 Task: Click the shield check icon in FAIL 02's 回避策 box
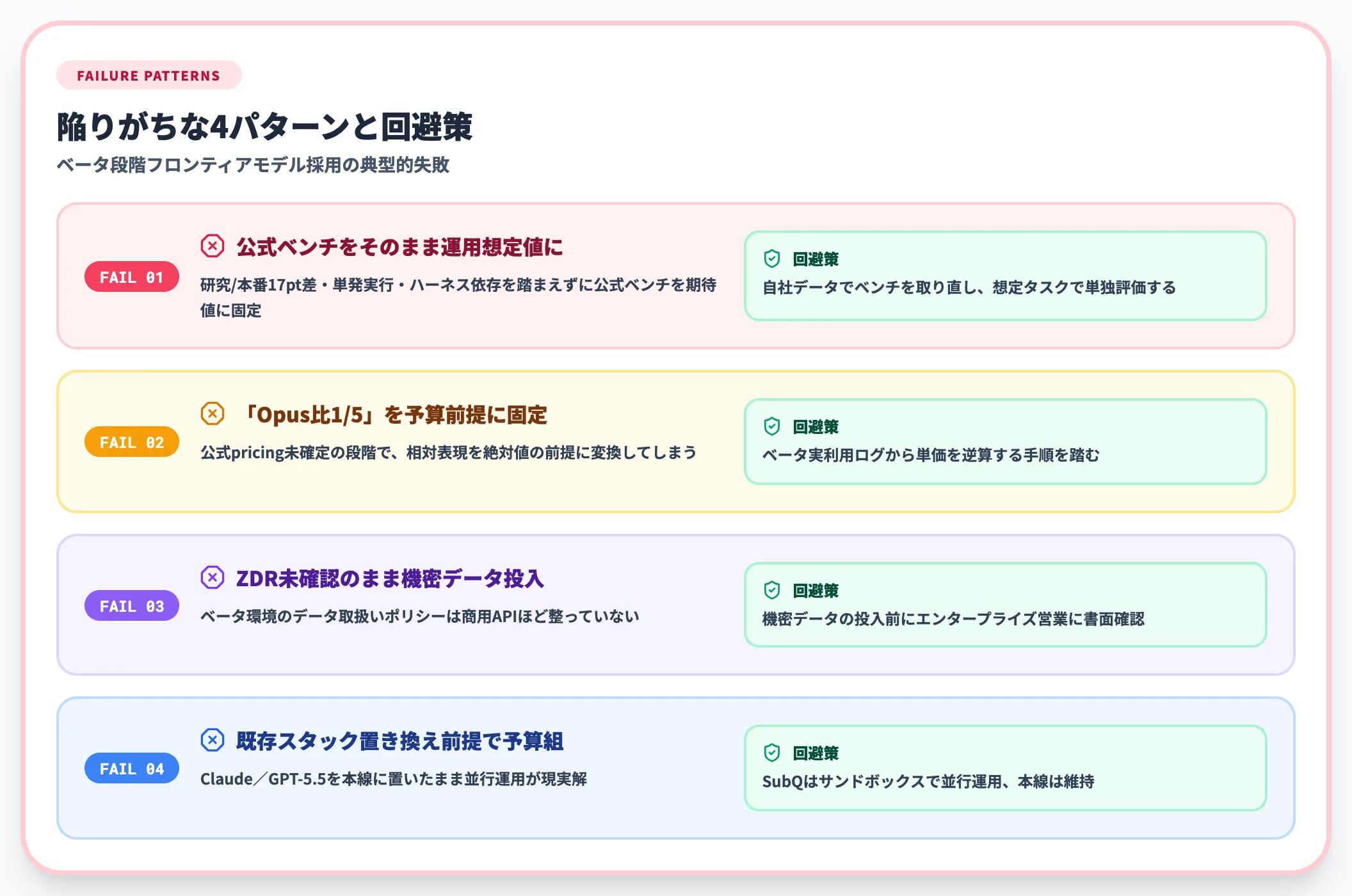[x=772, y=426]
